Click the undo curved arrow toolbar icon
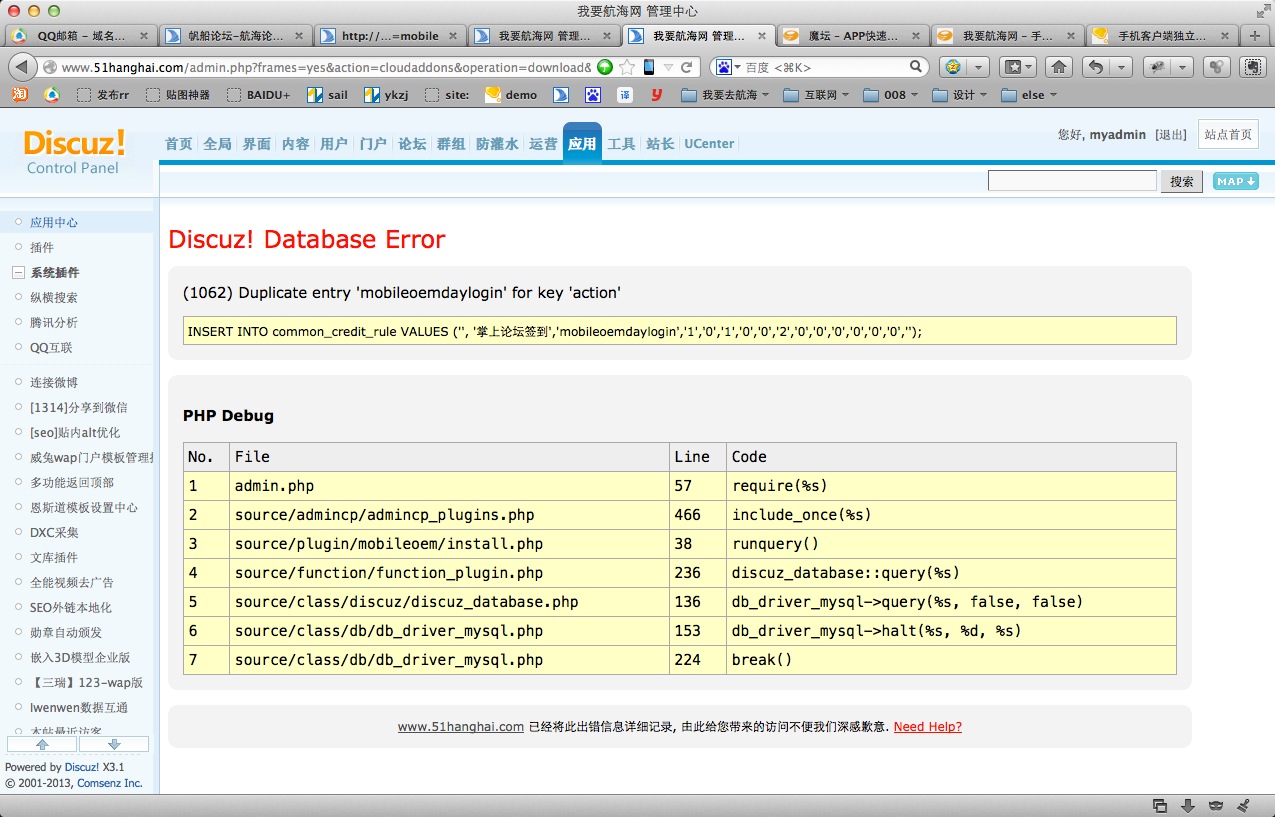 [x=1096, y=67]
